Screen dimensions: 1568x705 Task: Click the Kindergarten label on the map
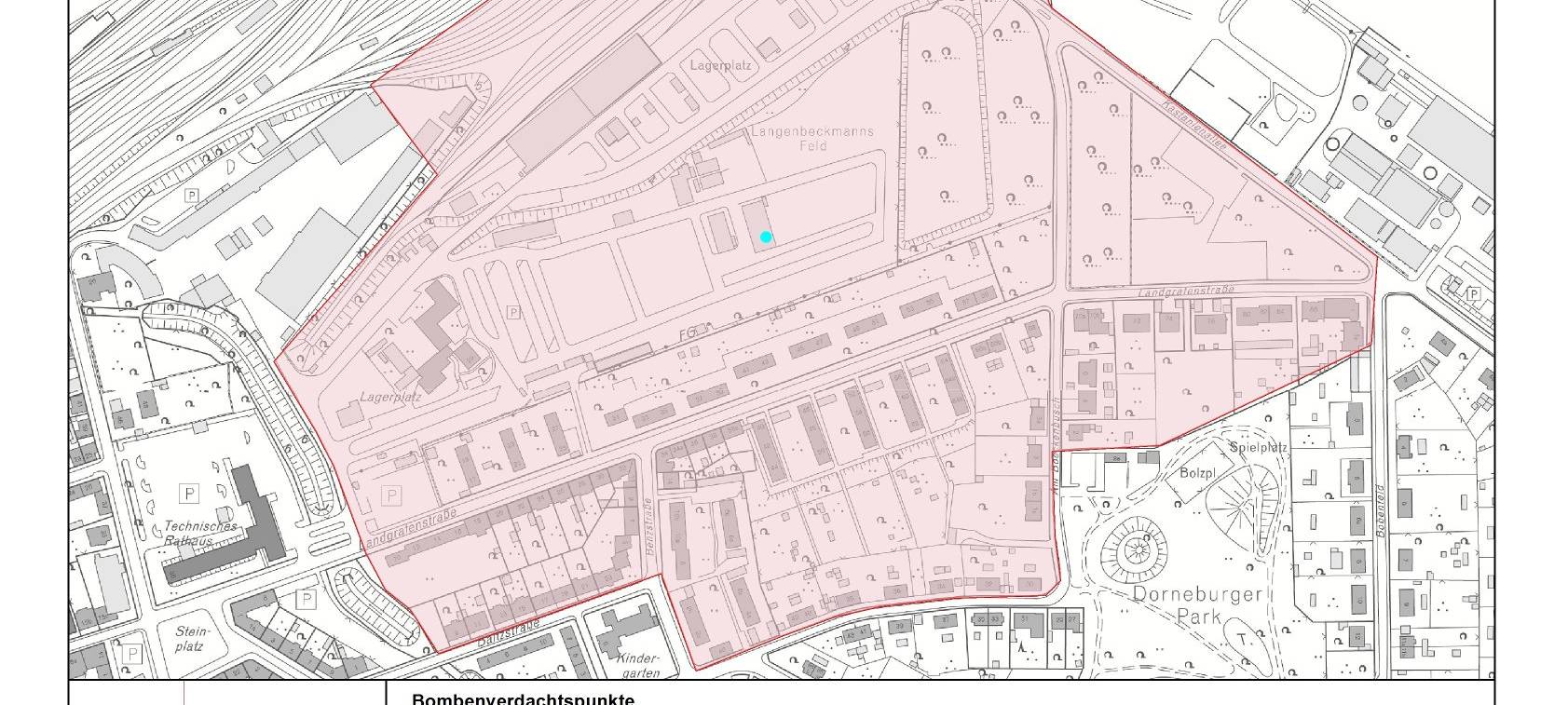coord(639,665)
